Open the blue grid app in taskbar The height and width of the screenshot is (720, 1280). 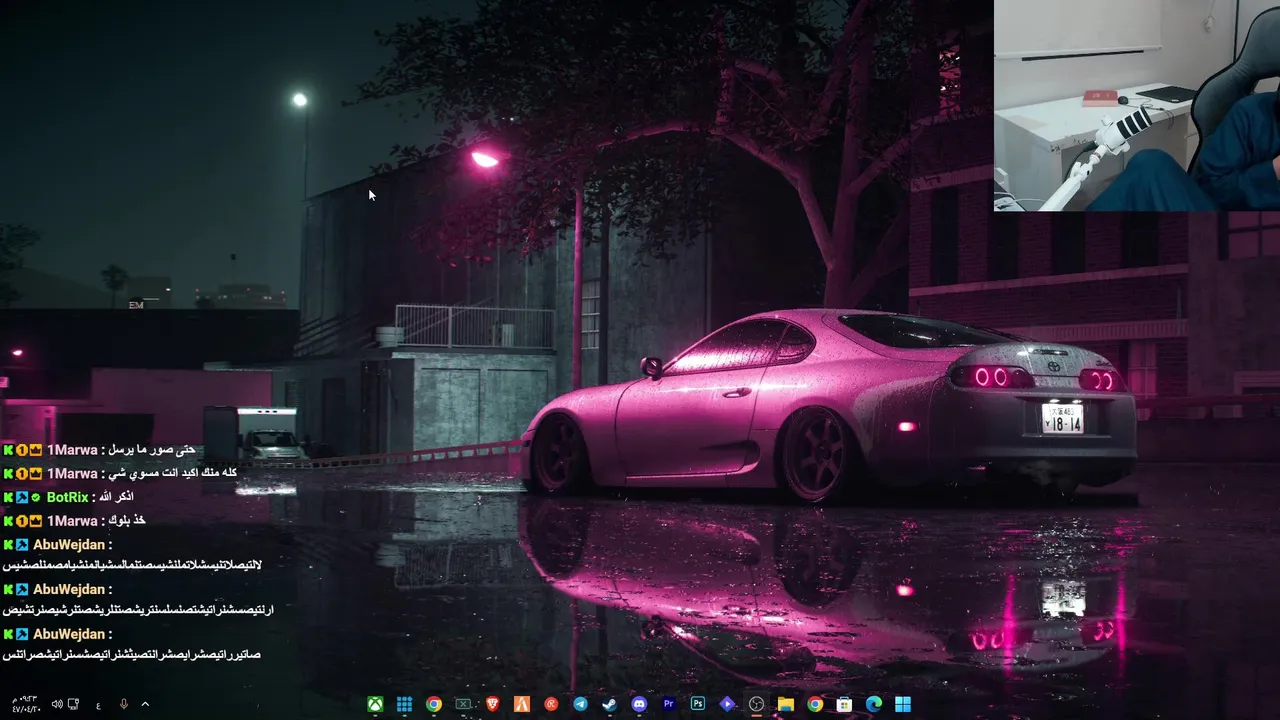coord(404,704)
